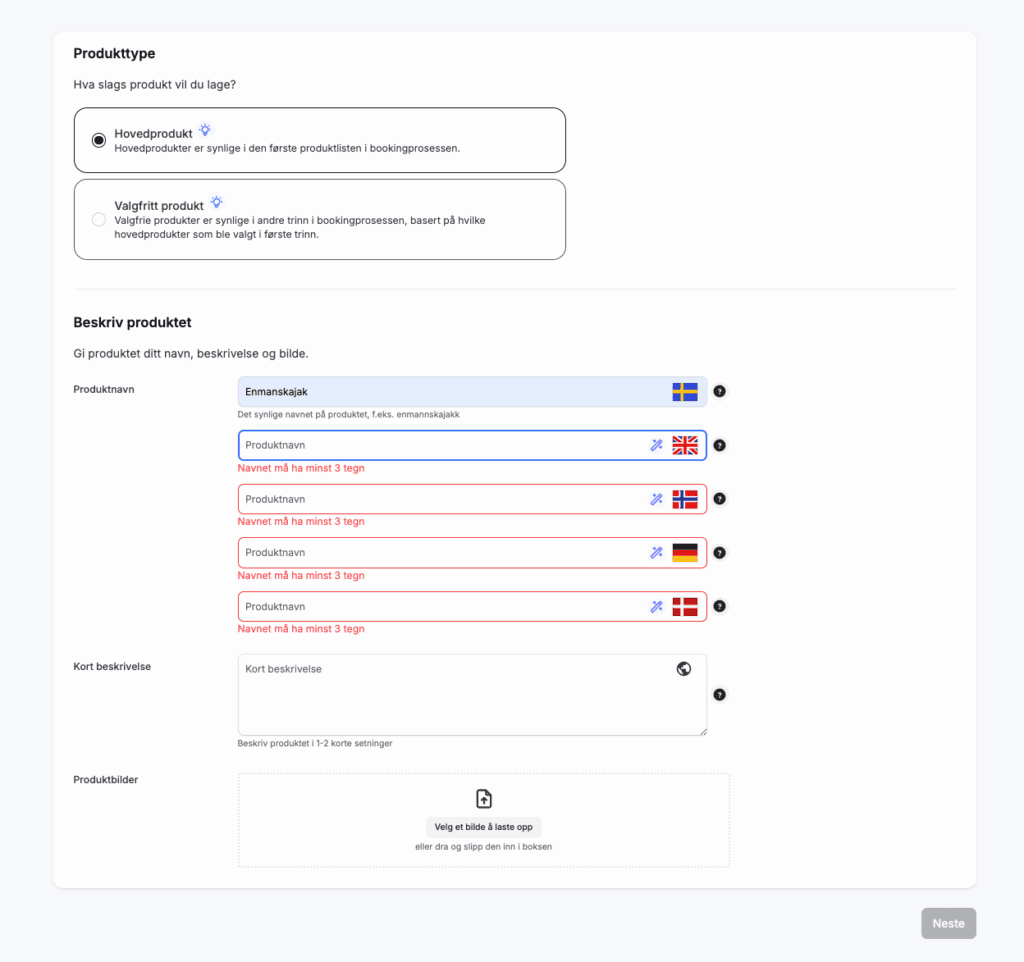Screen dimensions: 1024x962
Task: Select the Hovedprodukt radio button
Action: [99, 140]
